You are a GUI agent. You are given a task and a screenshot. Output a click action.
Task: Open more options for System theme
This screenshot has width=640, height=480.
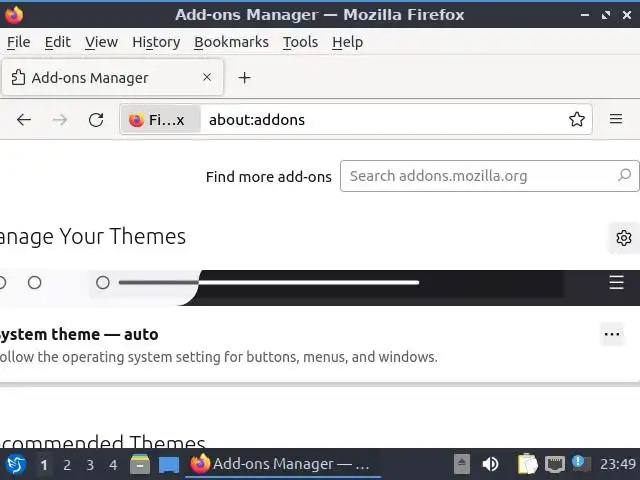coord(612,334)
